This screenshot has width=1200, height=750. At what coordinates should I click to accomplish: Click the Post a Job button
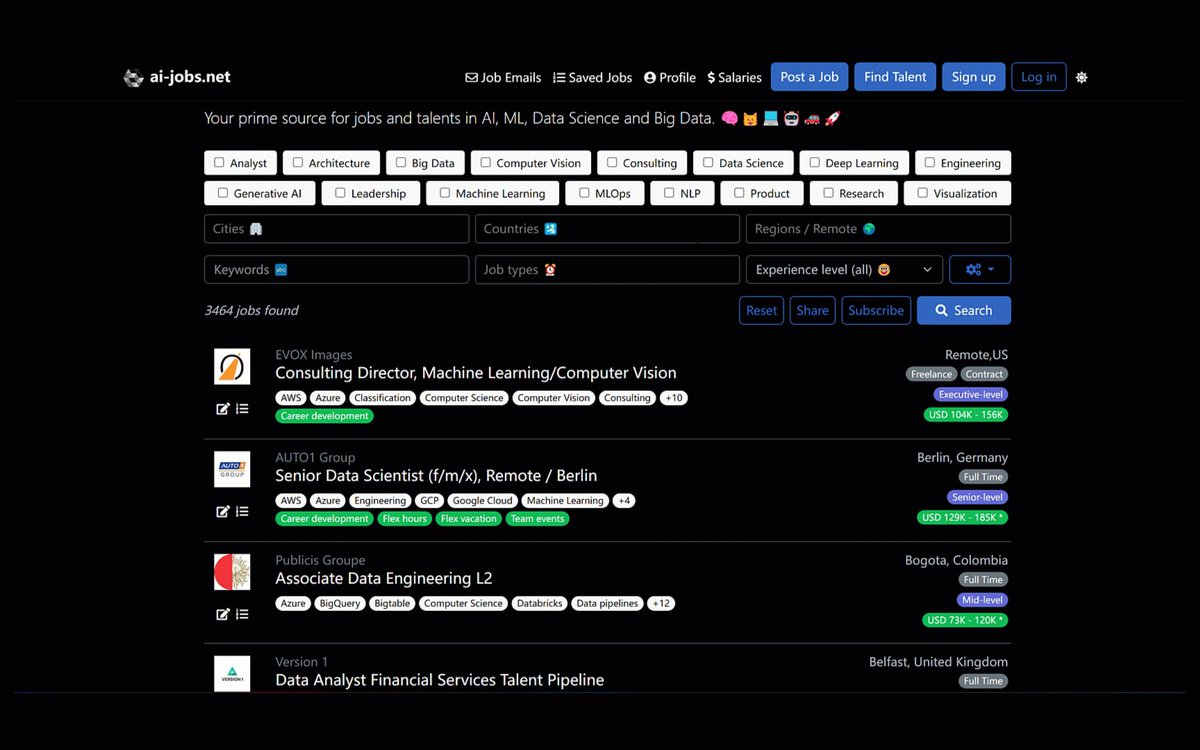coord(809,77)
